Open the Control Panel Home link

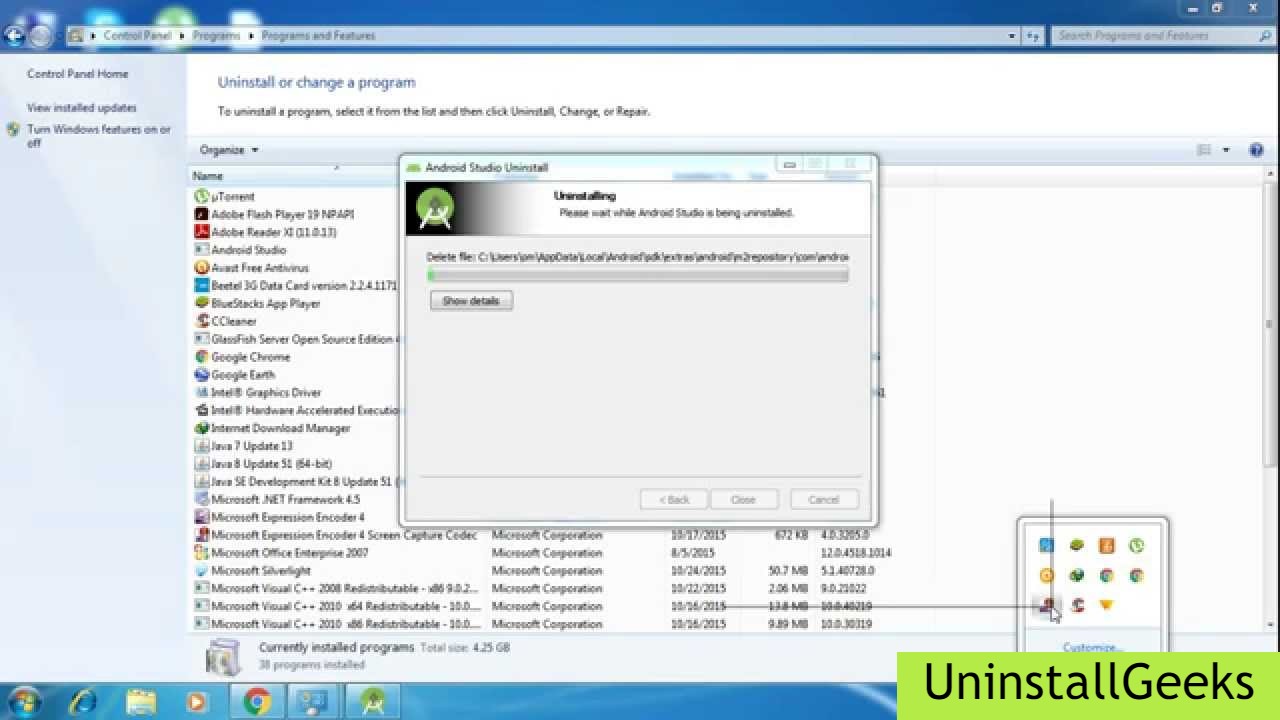[x=77, y=74]
